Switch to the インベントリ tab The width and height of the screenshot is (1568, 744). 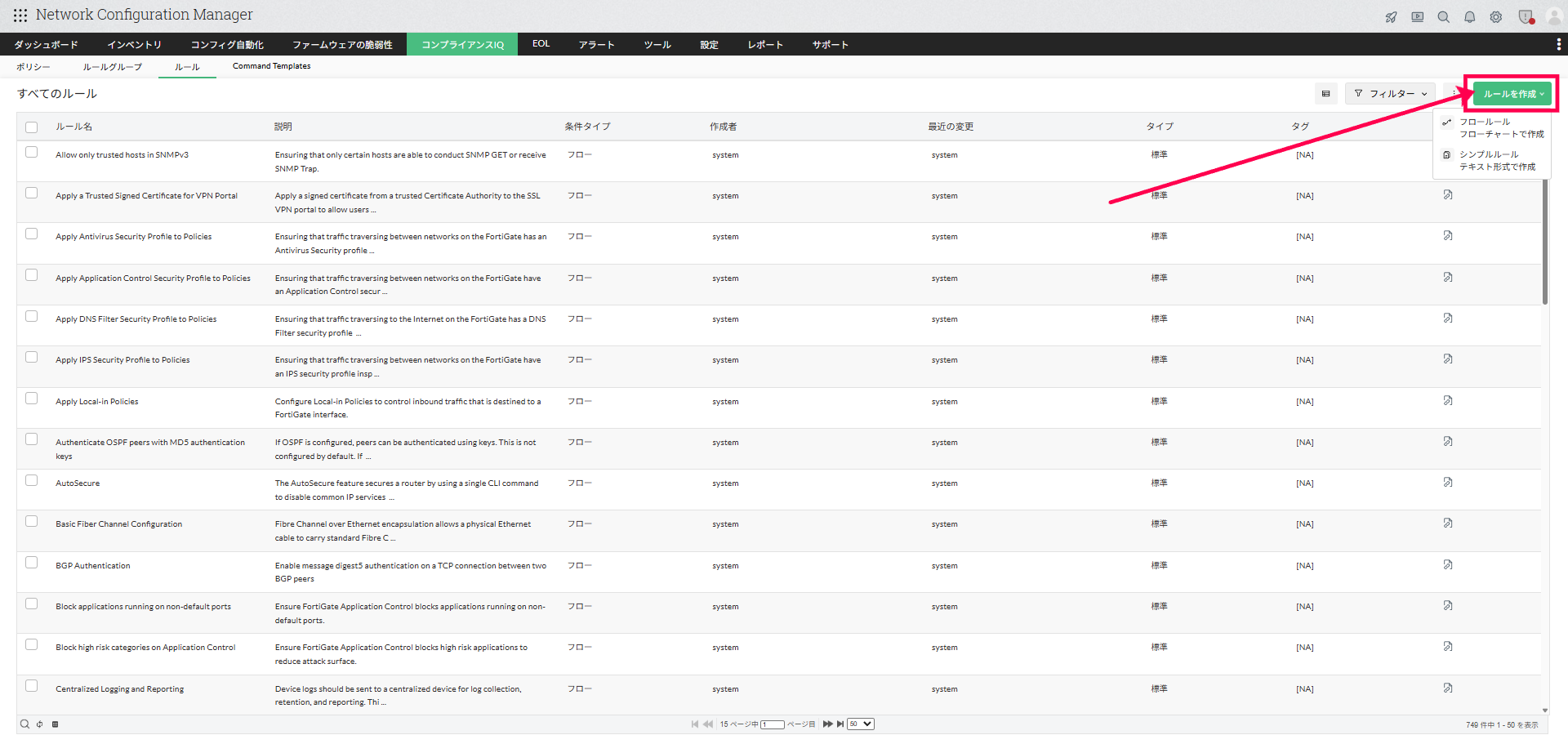(x=135, y=45)
